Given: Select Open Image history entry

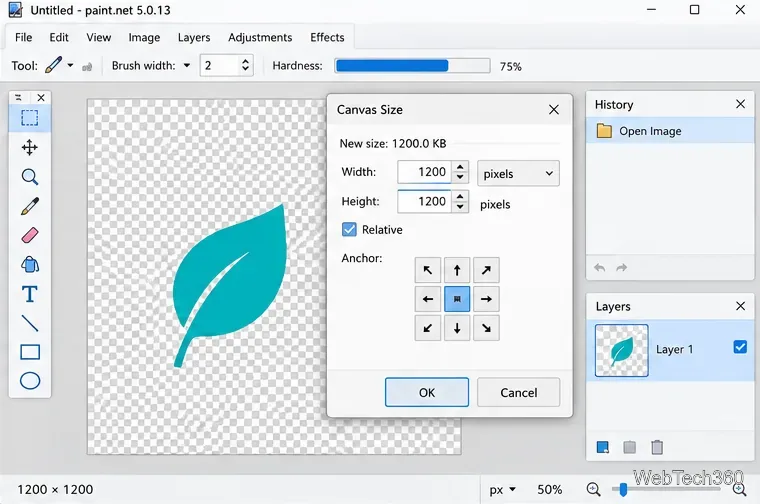Looking at the screenshot, I should 670,131.
